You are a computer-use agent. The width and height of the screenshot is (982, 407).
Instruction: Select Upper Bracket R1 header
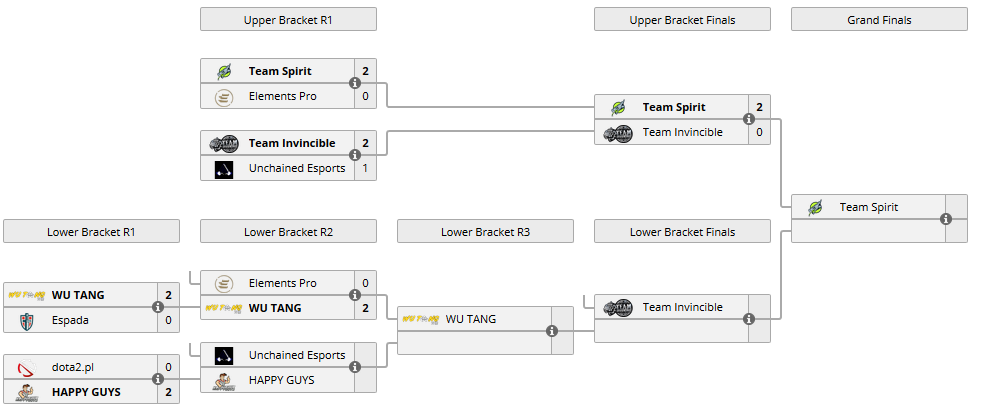[x=288, y=20]
